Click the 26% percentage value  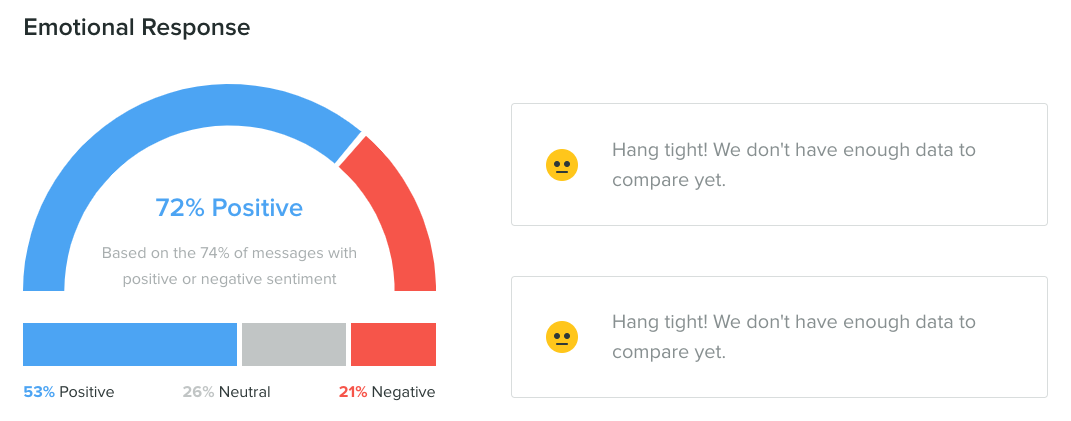tap(198, 392)
